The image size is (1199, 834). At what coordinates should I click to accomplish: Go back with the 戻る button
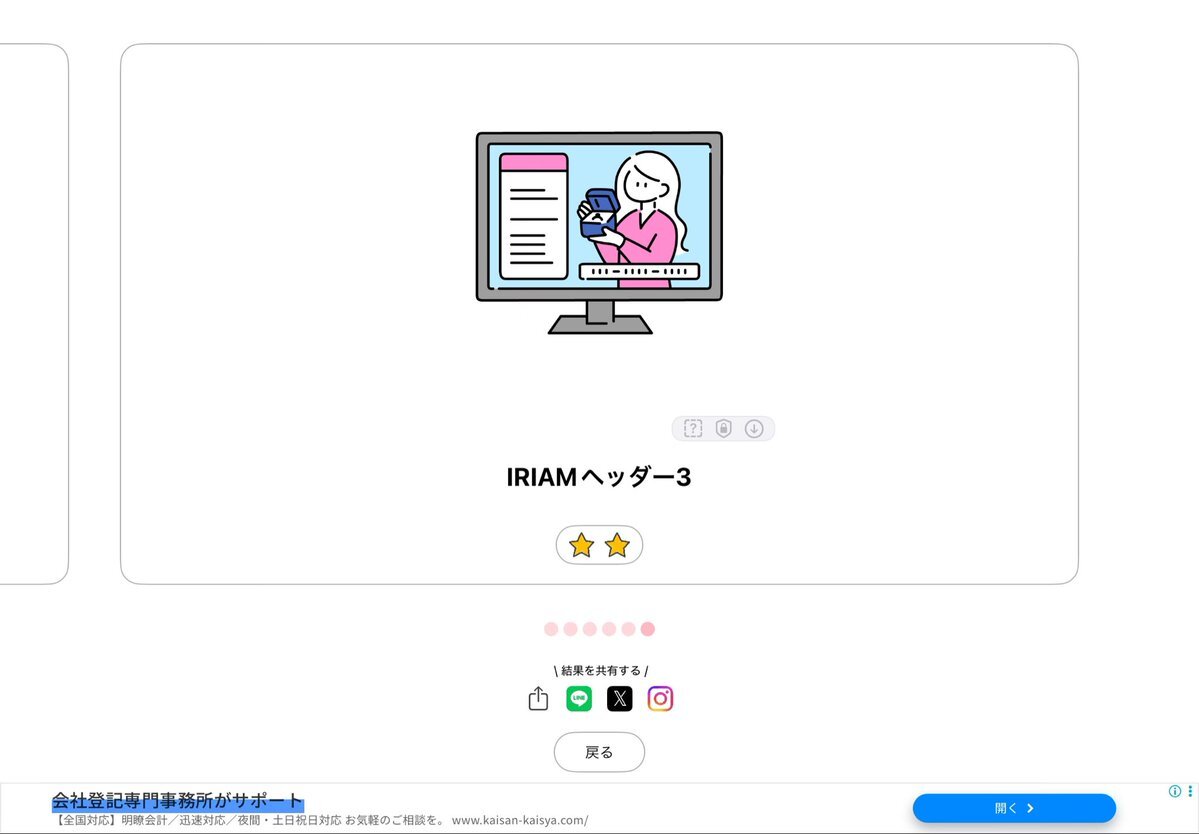tap(599, 752)
